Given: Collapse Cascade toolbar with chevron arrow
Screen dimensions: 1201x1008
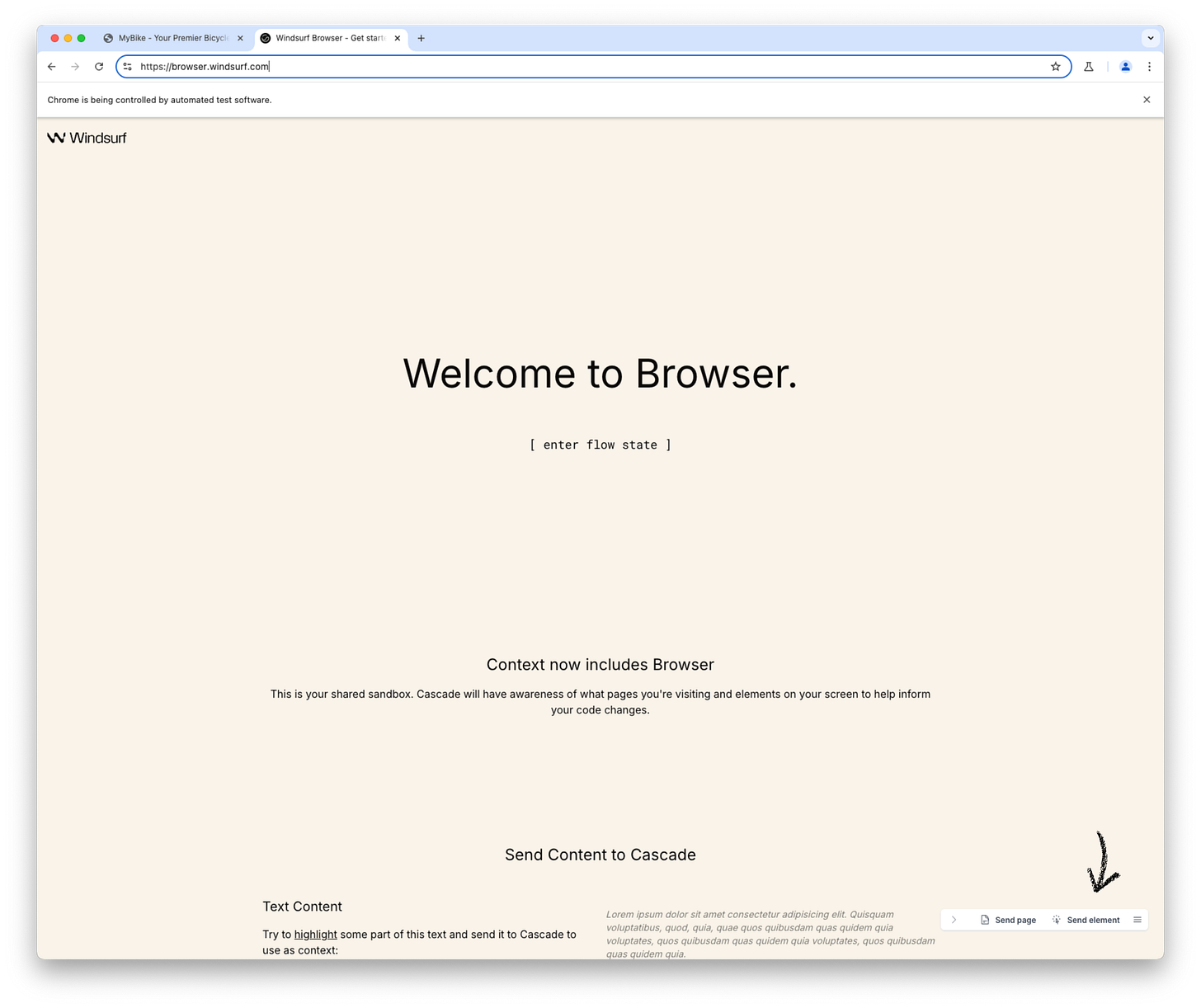Looking at the screenshot, I should click(x=954, y=920).
